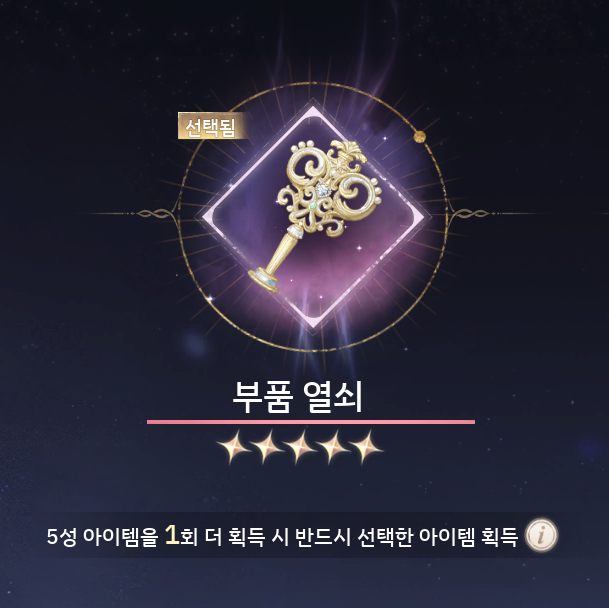
Task: Click the left swirl ornament on the ring
Action: pyautogui.click(x=155, y=213)
